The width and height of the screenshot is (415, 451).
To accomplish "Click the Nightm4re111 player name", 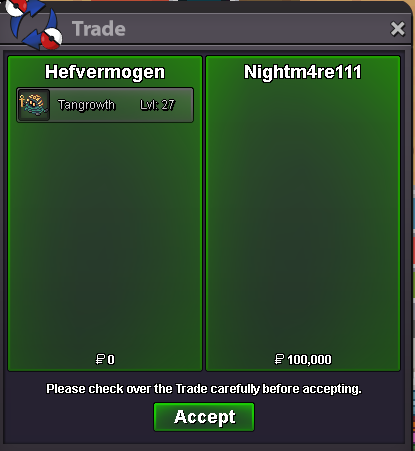I will click(303, 72).
